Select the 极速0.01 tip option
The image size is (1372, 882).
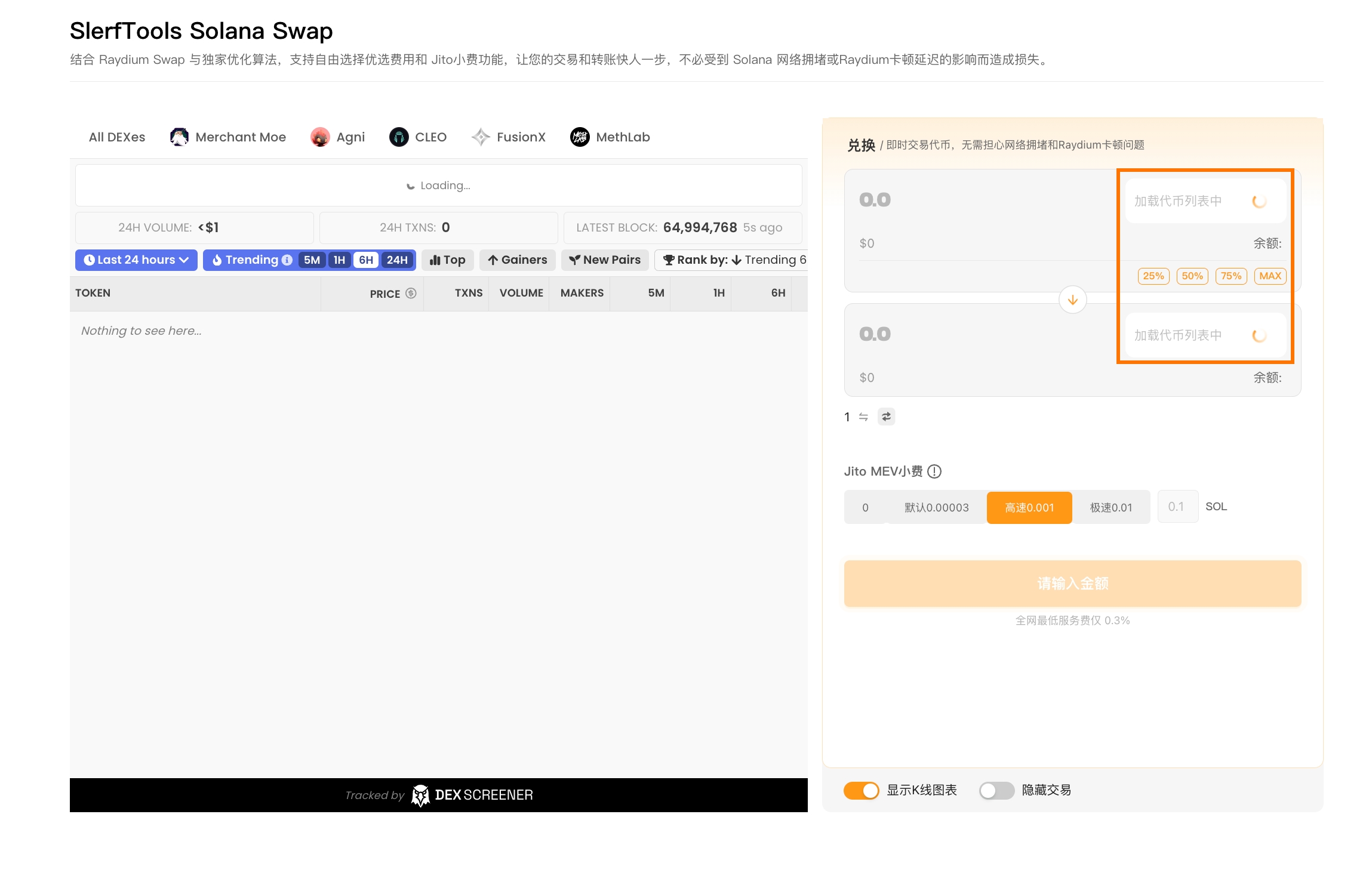pos(1110,507)
